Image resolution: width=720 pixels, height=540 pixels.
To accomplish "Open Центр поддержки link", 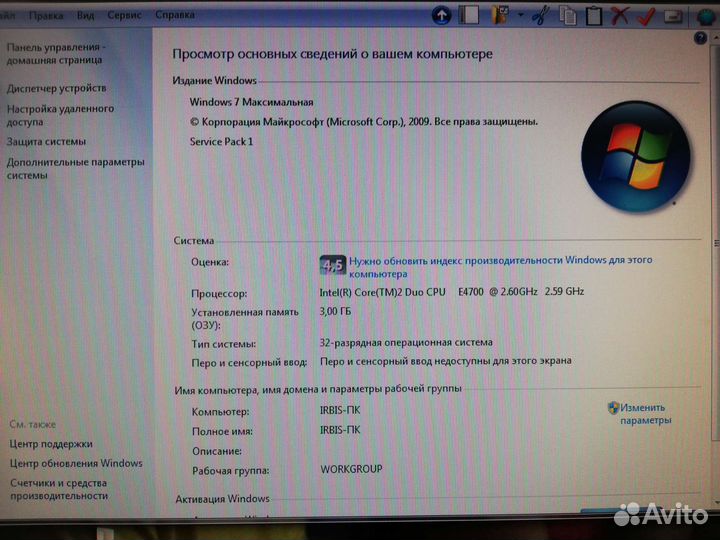I will pyautogui.click(x=51, y=444).
